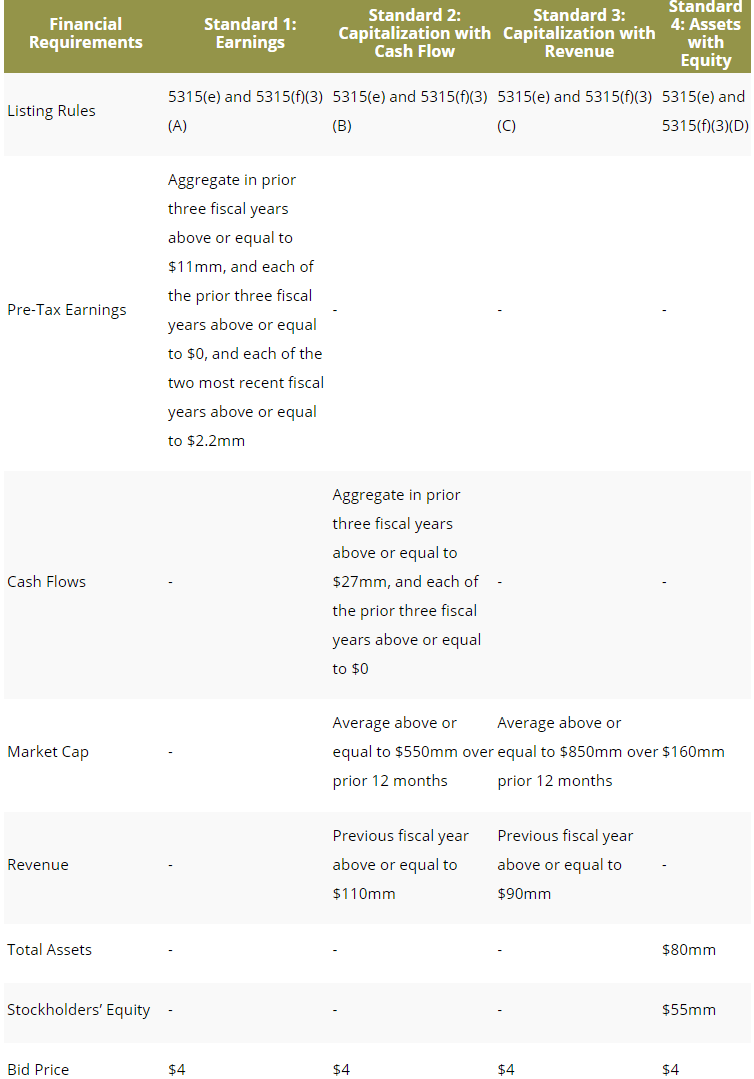This screenshot has height=1079, width=754.
Task: Click the Total Assets row label
Action: click(50, 950)
